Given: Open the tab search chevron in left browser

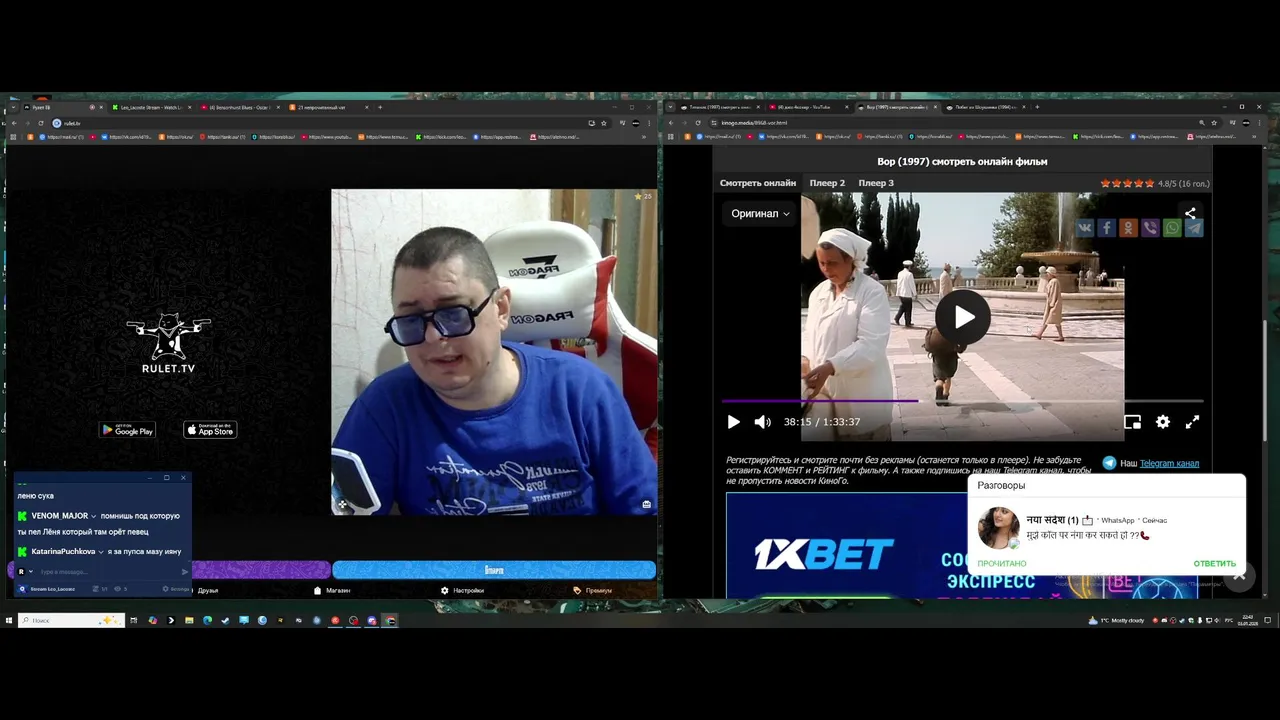Looking at the screenshot, I should tap(12, 107).
